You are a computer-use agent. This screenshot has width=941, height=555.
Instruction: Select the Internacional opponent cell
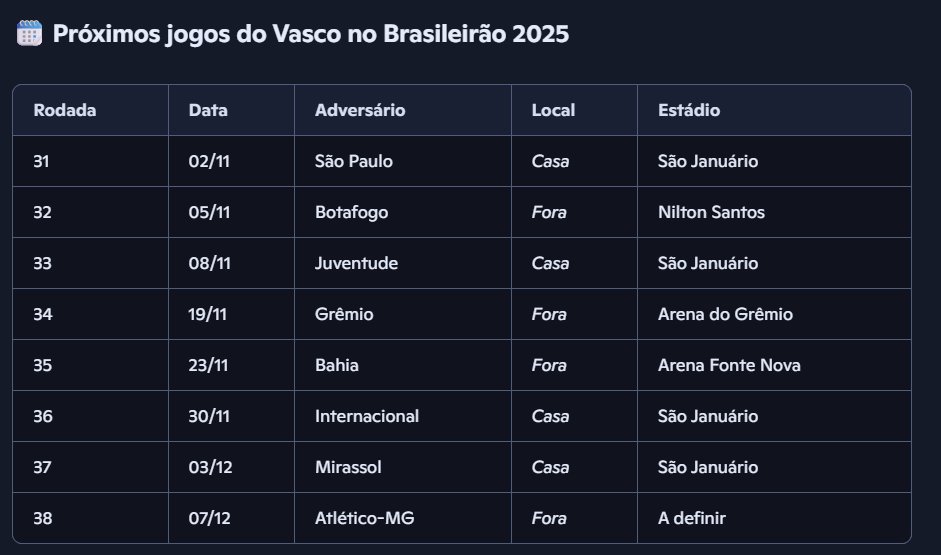pos(367,416)
